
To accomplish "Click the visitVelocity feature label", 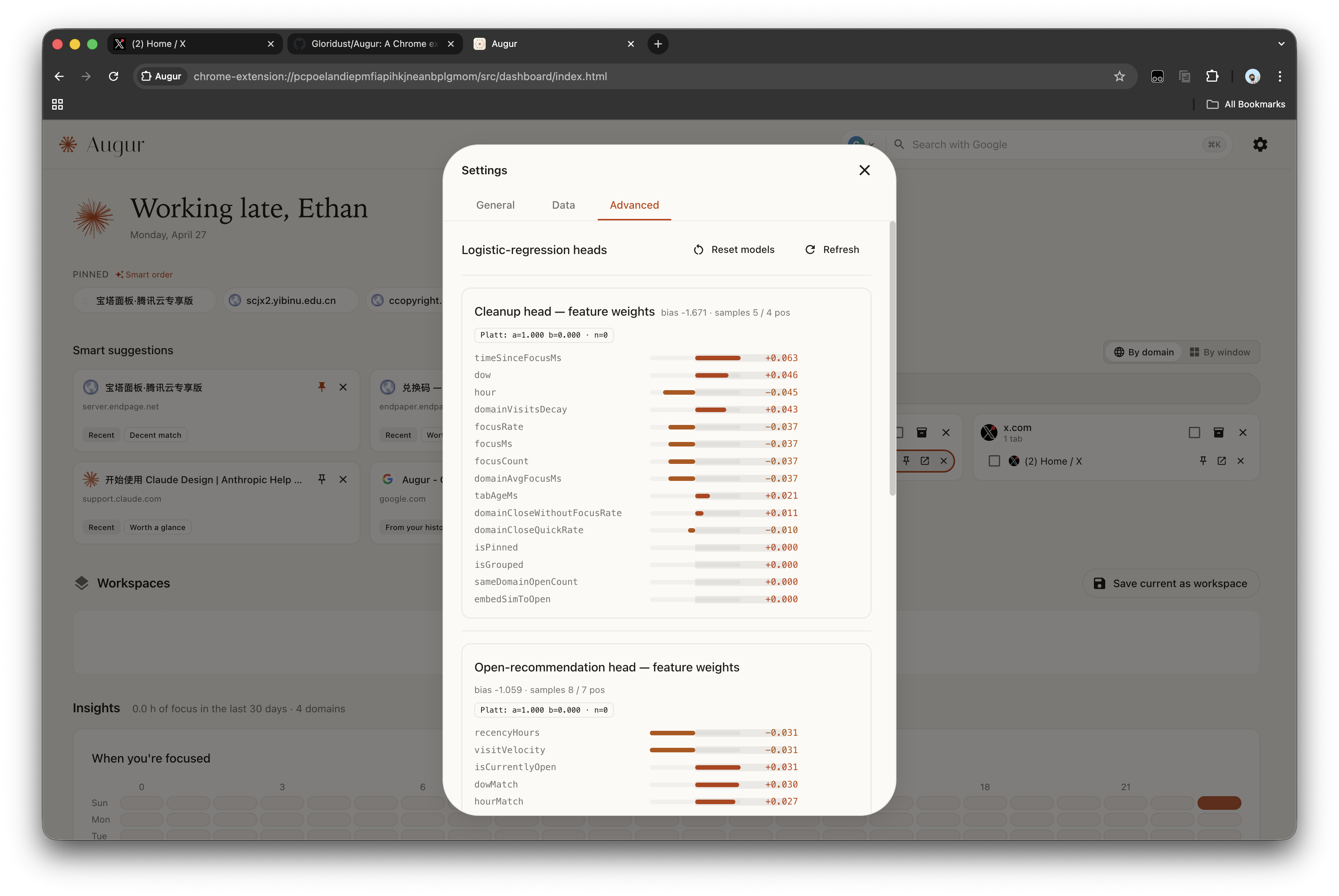I will (510, 750).
